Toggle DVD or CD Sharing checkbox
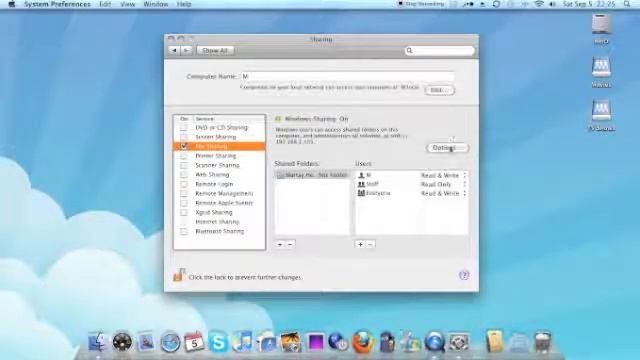 pos(184,128)
